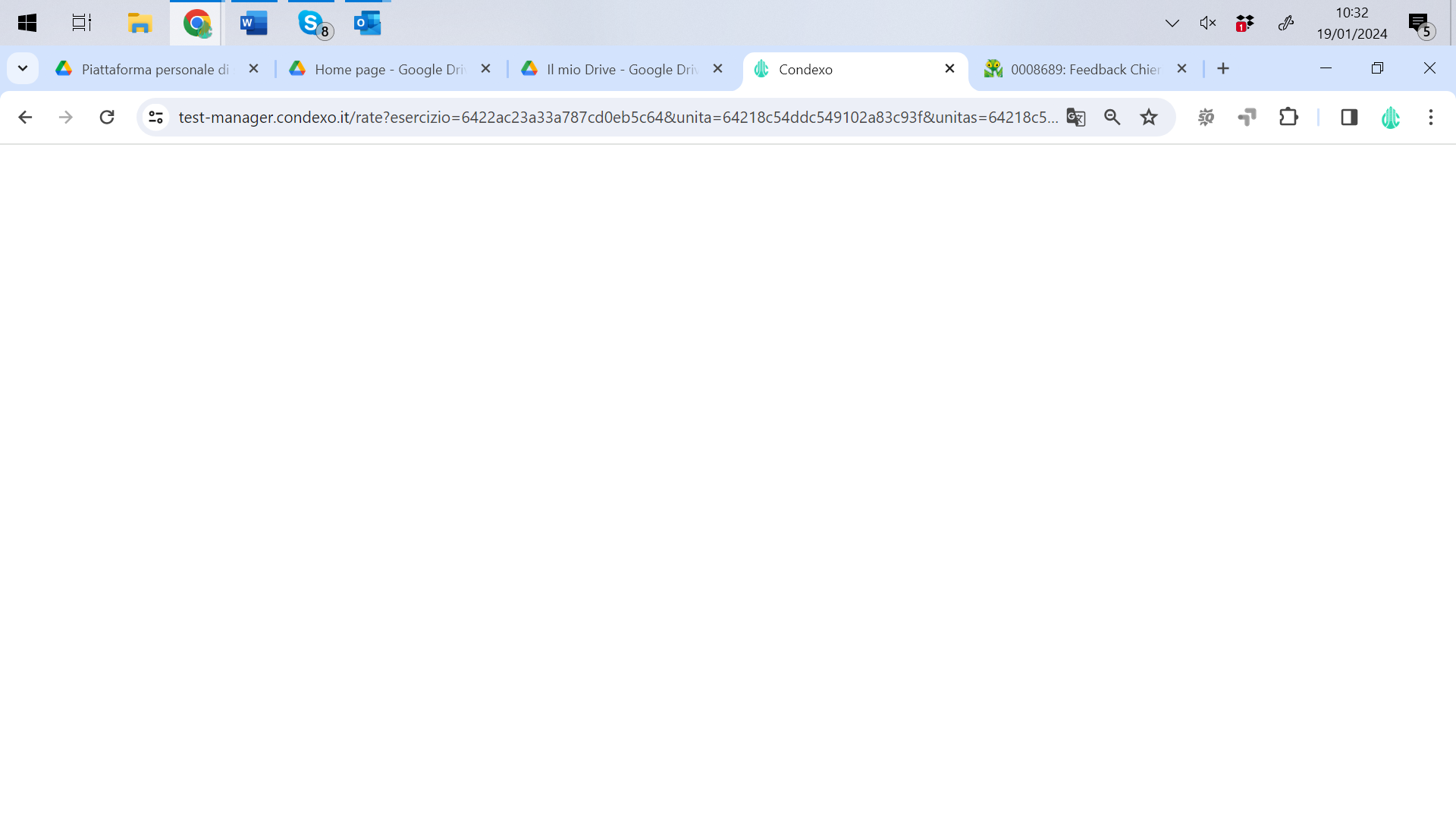Open the Google Translate page icon
1456x819 pixels.
point(1075,117)
